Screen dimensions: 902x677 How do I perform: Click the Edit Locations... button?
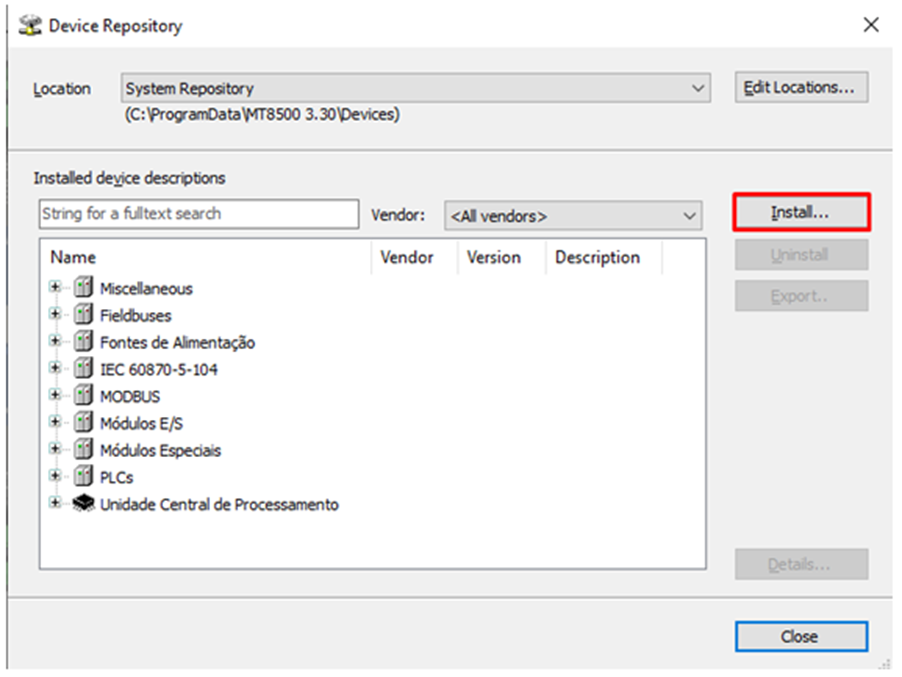[800, 87]
